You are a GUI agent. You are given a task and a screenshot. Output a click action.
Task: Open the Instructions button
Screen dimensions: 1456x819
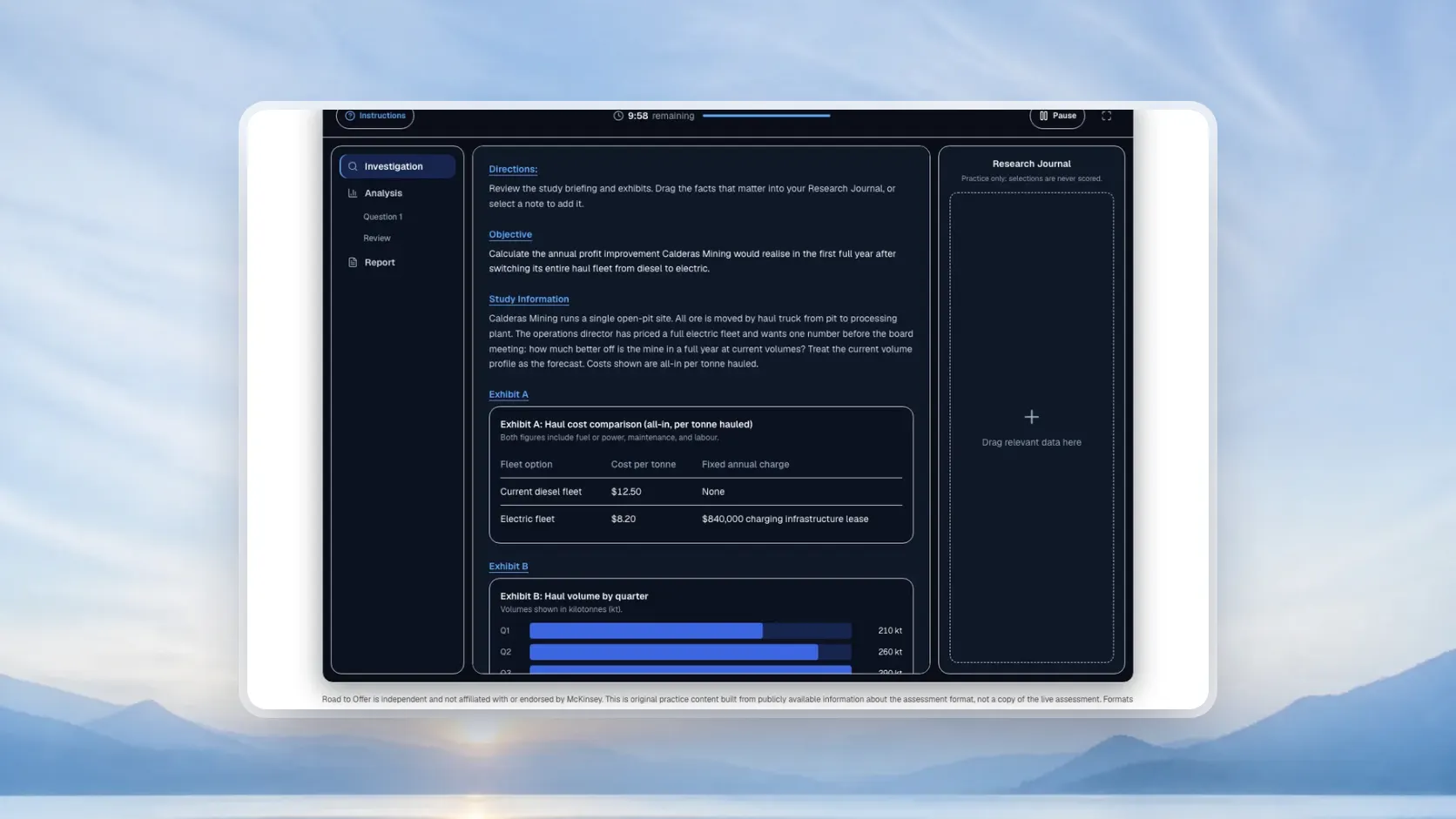(374, 116)
